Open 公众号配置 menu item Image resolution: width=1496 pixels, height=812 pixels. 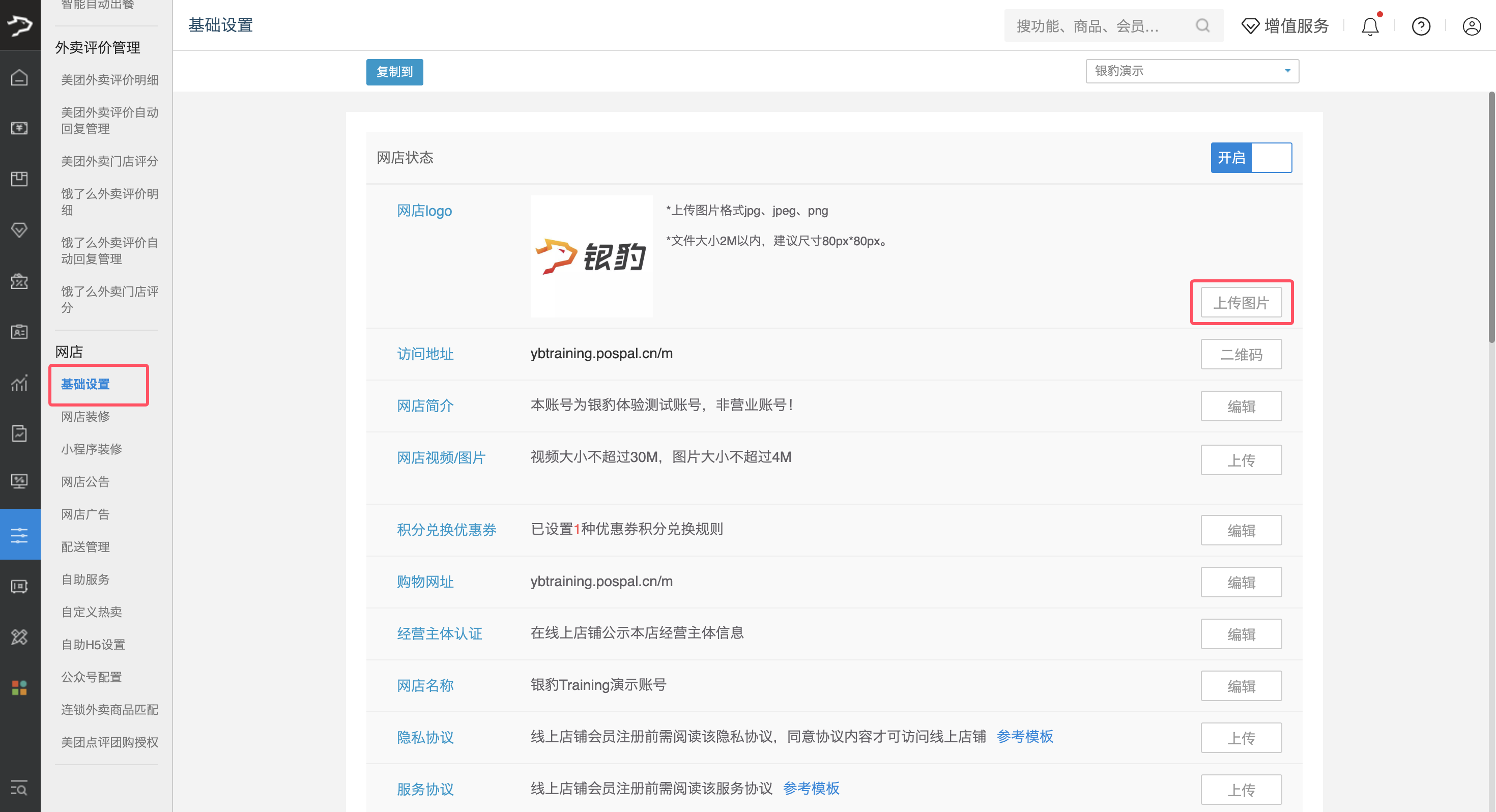click(92, 677)
